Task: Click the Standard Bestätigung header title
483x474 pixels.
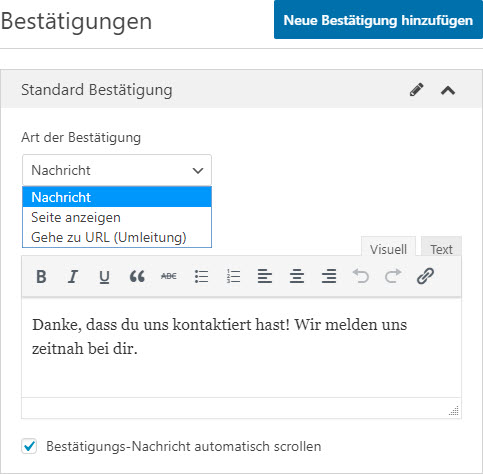Action: (97, 90)
